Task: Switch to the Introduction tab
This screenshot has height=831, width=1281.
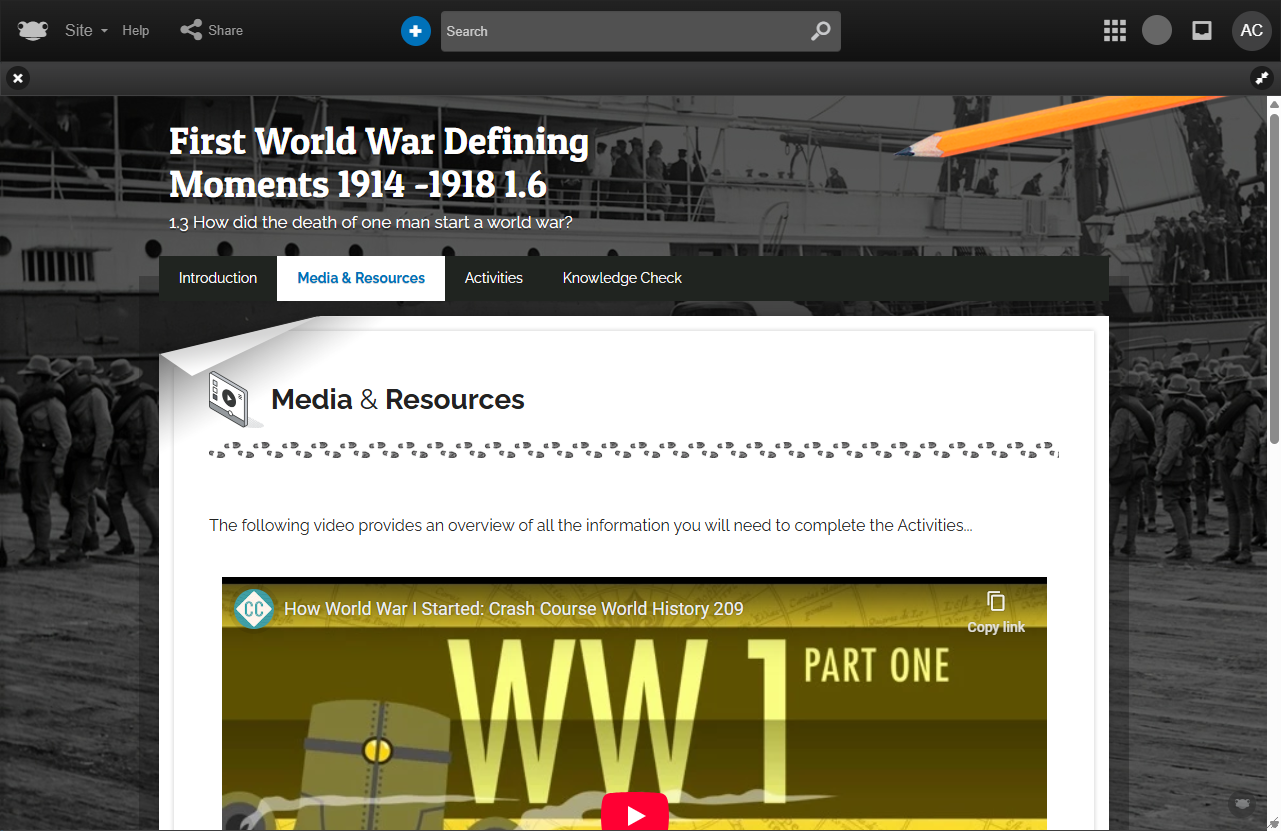Action: tap(218, 278)
